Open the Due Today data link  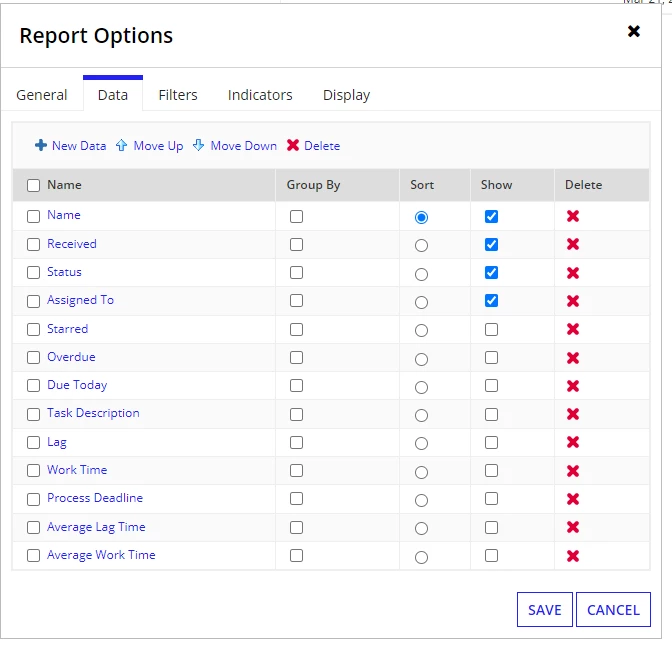[77, 385]
